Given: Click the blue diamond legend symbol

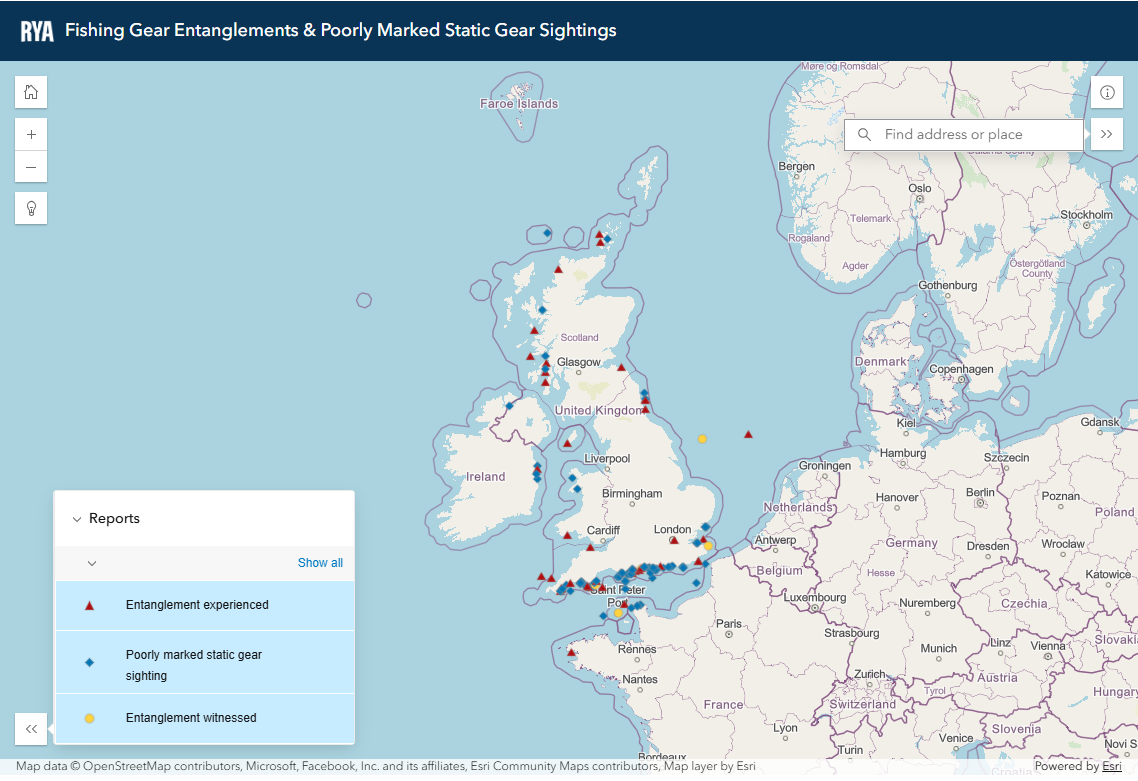Looking at the screenshot, I should (89, 662).
